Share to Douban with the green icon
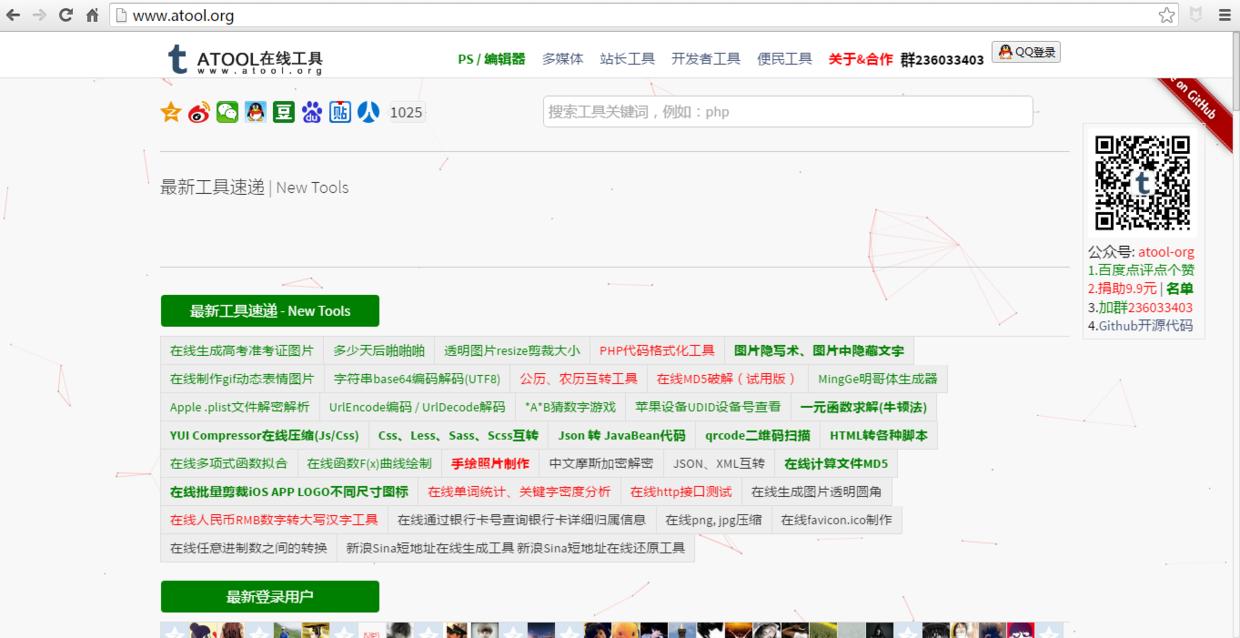 282,112
